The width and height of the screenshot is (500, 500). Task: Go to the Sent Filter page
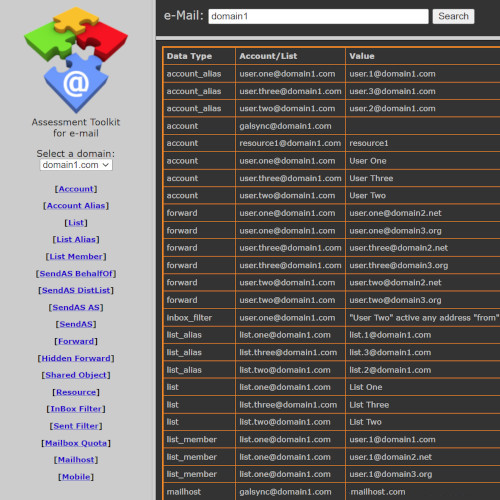(x=76, y=426)
